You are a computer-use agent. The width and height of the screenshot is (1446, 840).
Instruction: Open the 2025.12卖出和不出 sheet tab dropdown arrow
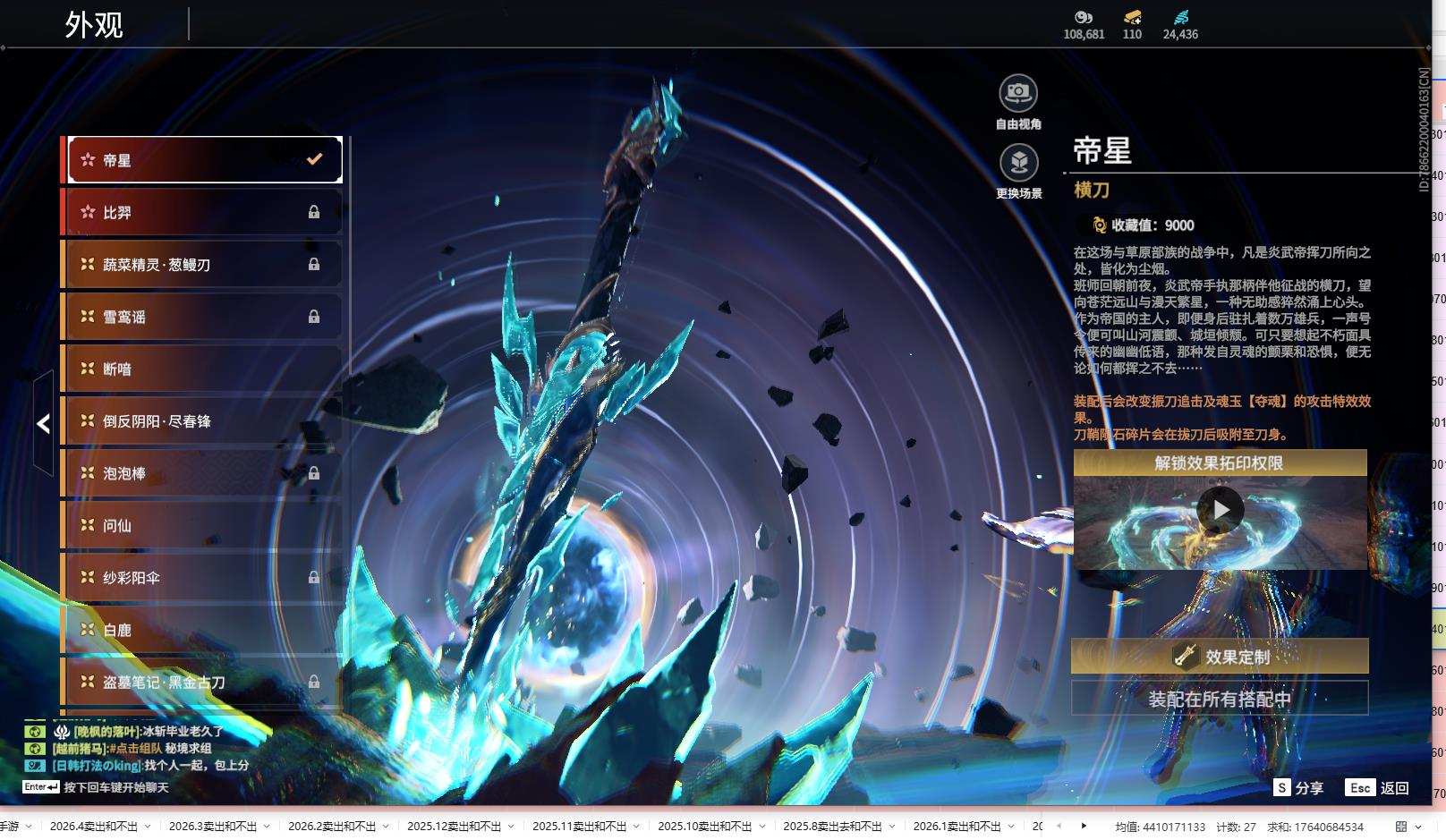[510, 827]
